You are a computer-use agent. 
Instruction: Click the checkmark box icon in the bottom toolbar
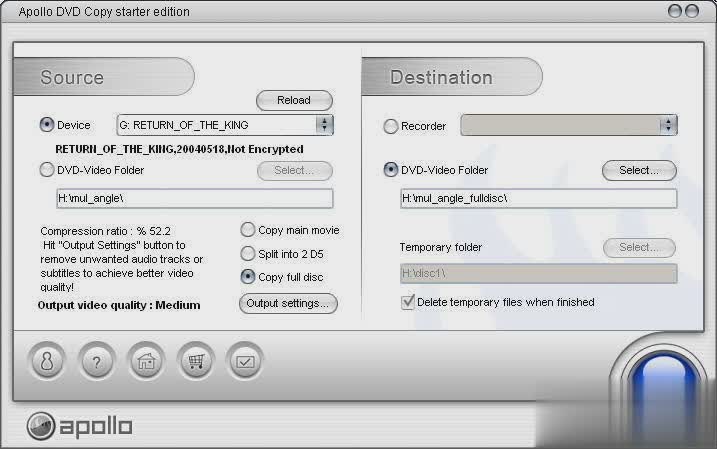pos(245,361)
